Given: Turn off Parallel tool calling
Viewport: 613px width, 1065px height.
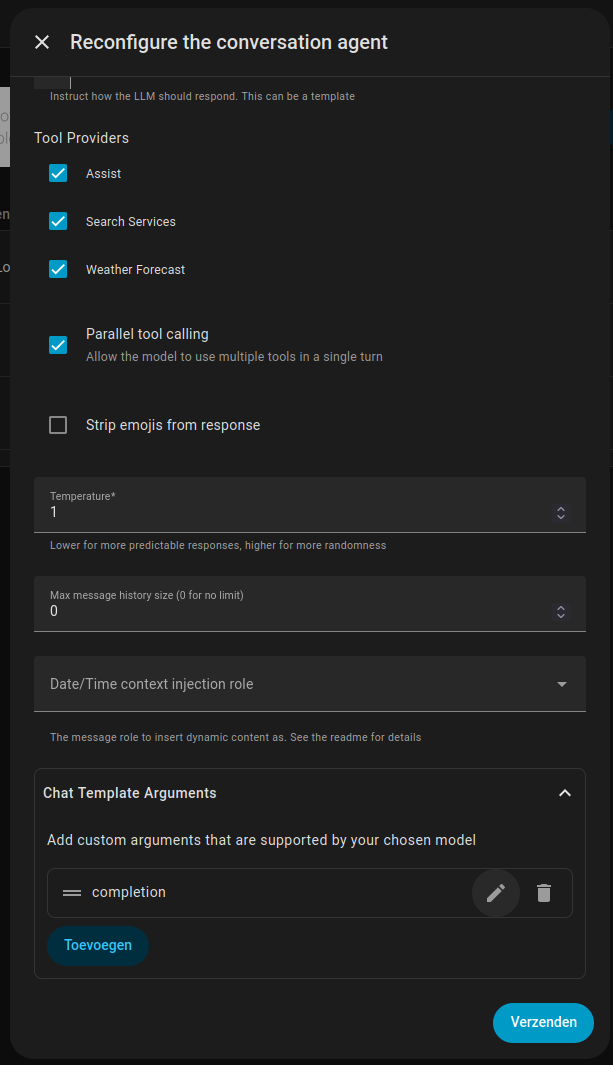Looking at the screenshot, I should point(58,345).
